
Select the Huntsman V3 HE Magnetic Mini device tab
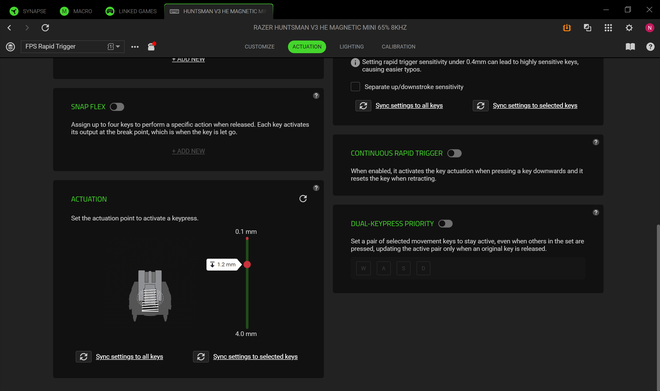coord(218,11)
